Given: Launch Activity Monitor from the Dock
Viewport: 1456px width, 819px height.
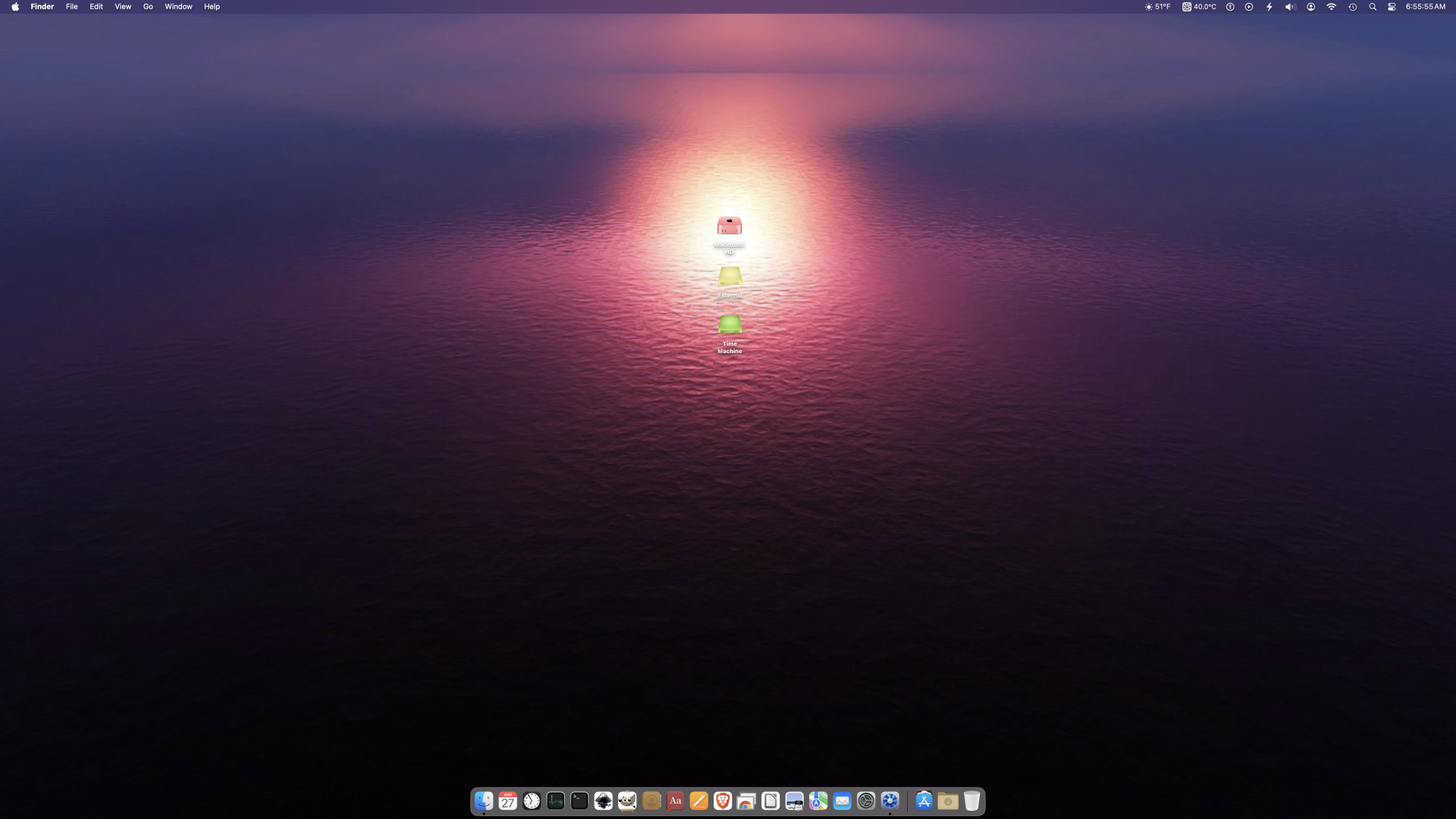Looking at the screenshot, I should pyautogui.click(x=555, y=801).
